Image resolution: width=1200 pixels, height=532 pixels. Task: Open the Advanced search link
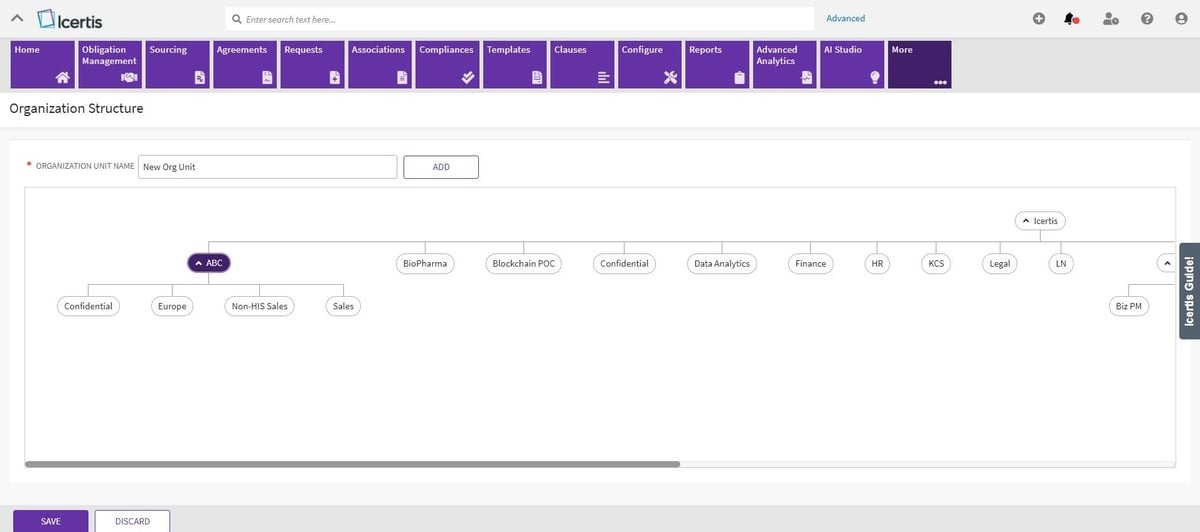pyautogui.click(x=846, y=18)
